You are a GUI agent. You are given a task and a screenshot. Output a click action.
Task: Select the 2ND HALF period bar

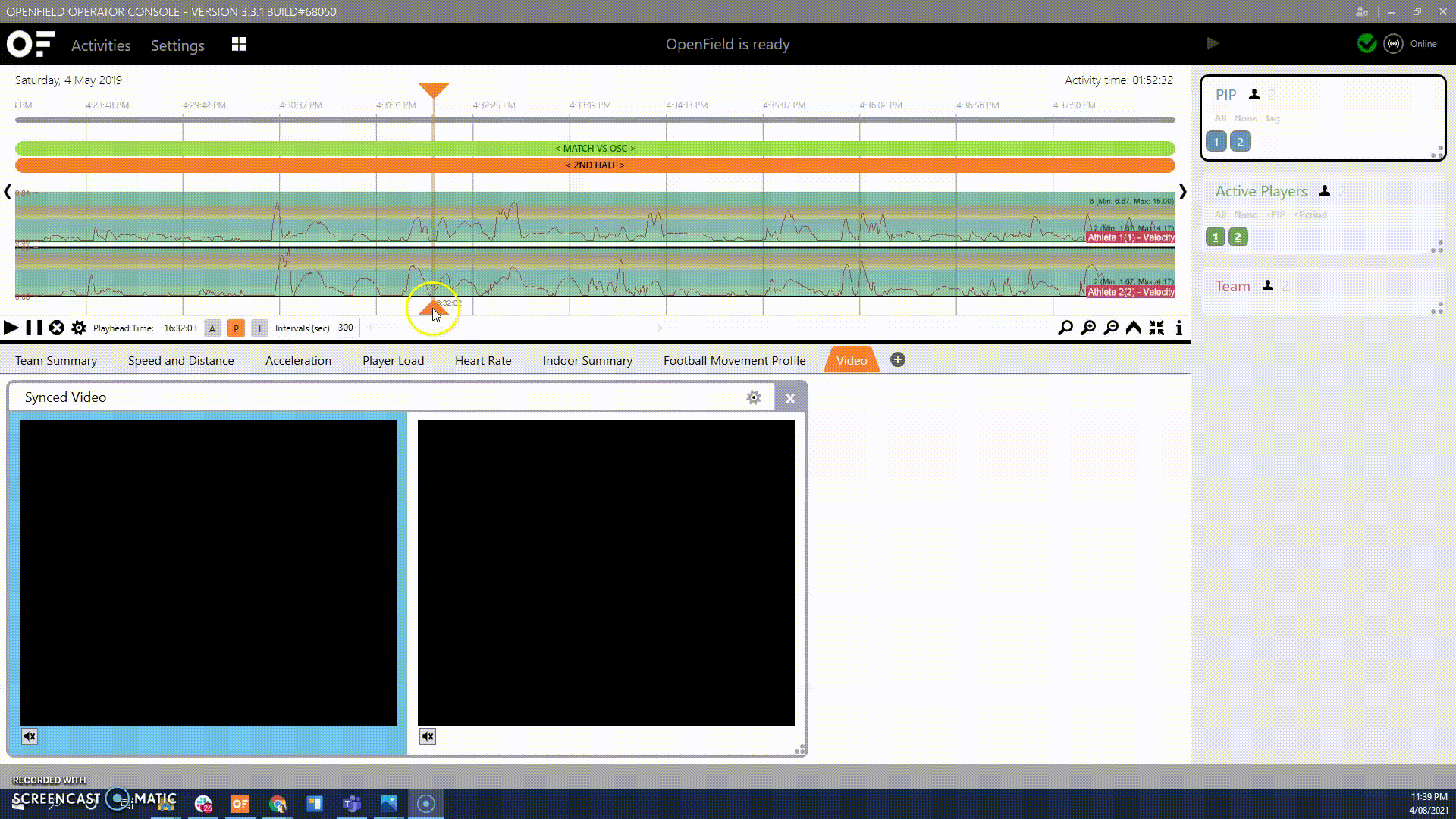point(595,165)
